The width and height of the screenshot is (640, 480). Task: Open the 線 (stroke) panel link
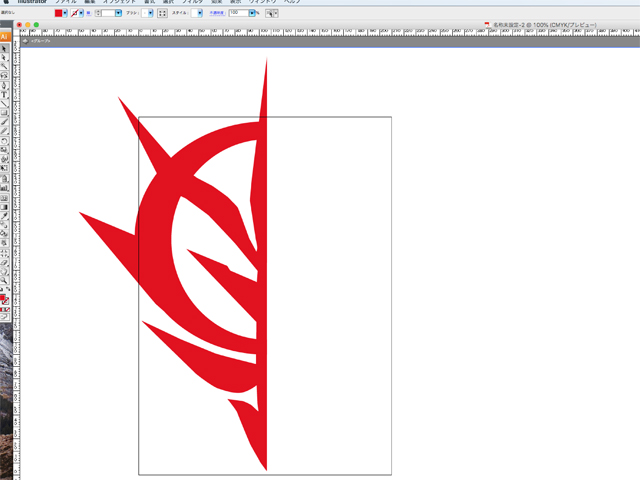pos(89,13)
